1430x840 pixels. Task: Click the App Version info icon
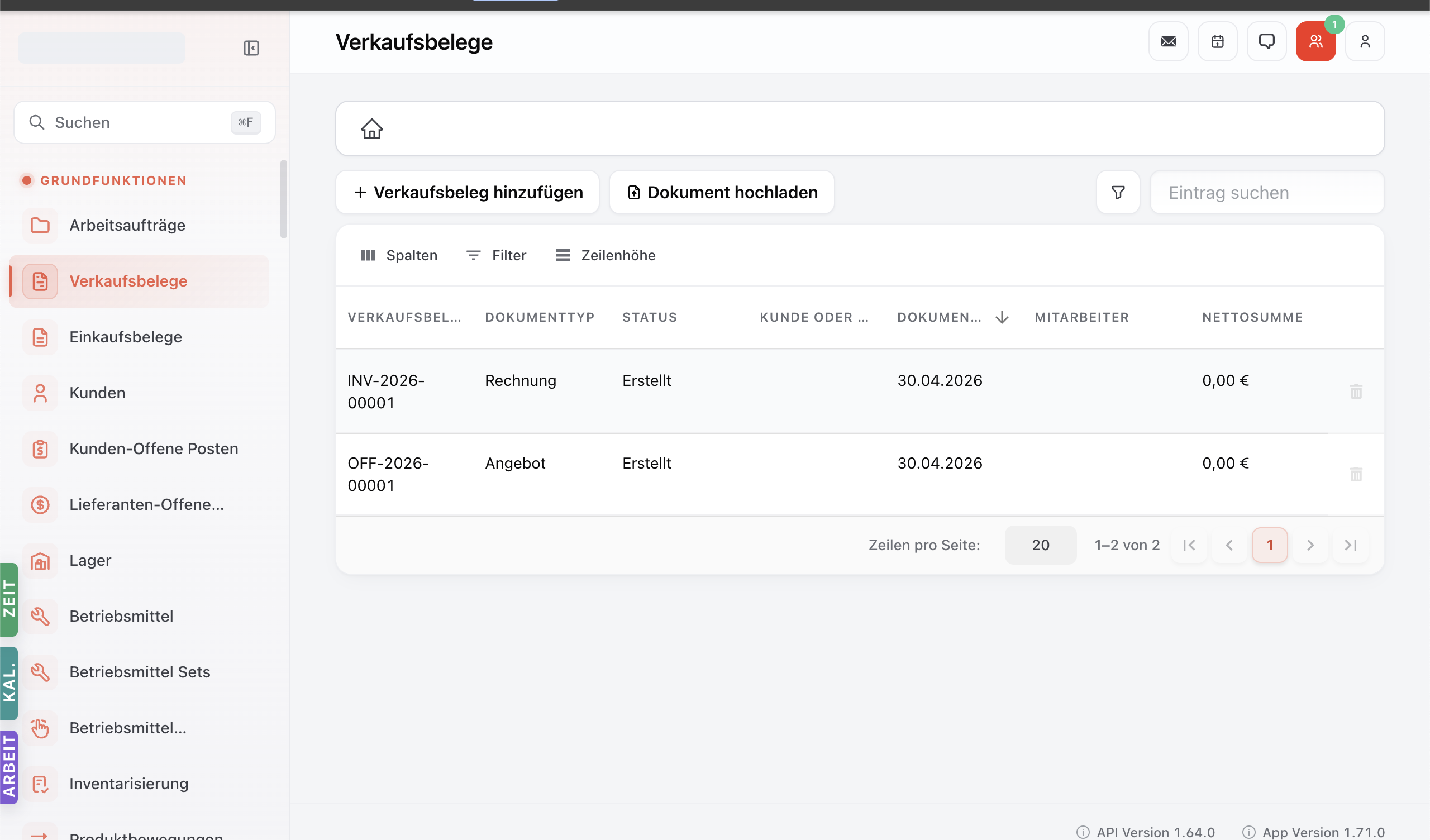pos(1248,832)
